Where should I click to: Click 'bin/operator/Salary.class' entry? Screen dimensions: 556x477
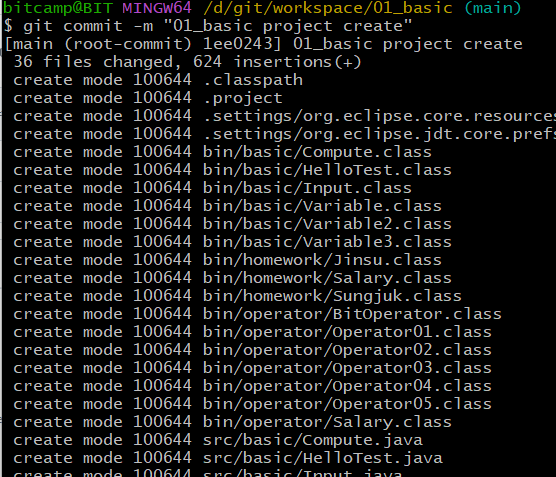(x=327, y=422)
